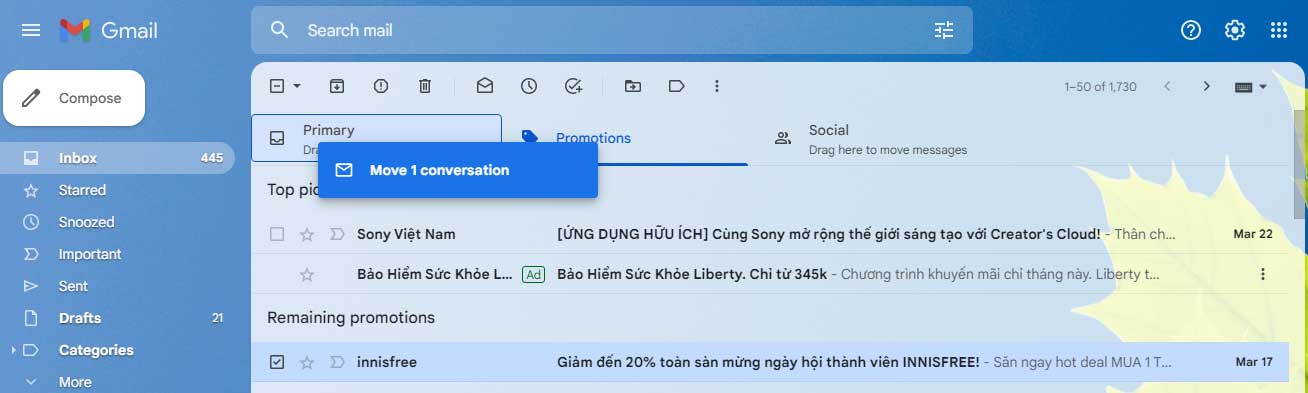This screenshot has height=393, width=1308.
Task: Open the Support help icon
Action: pyautogui.click(x=1191, y=30)
